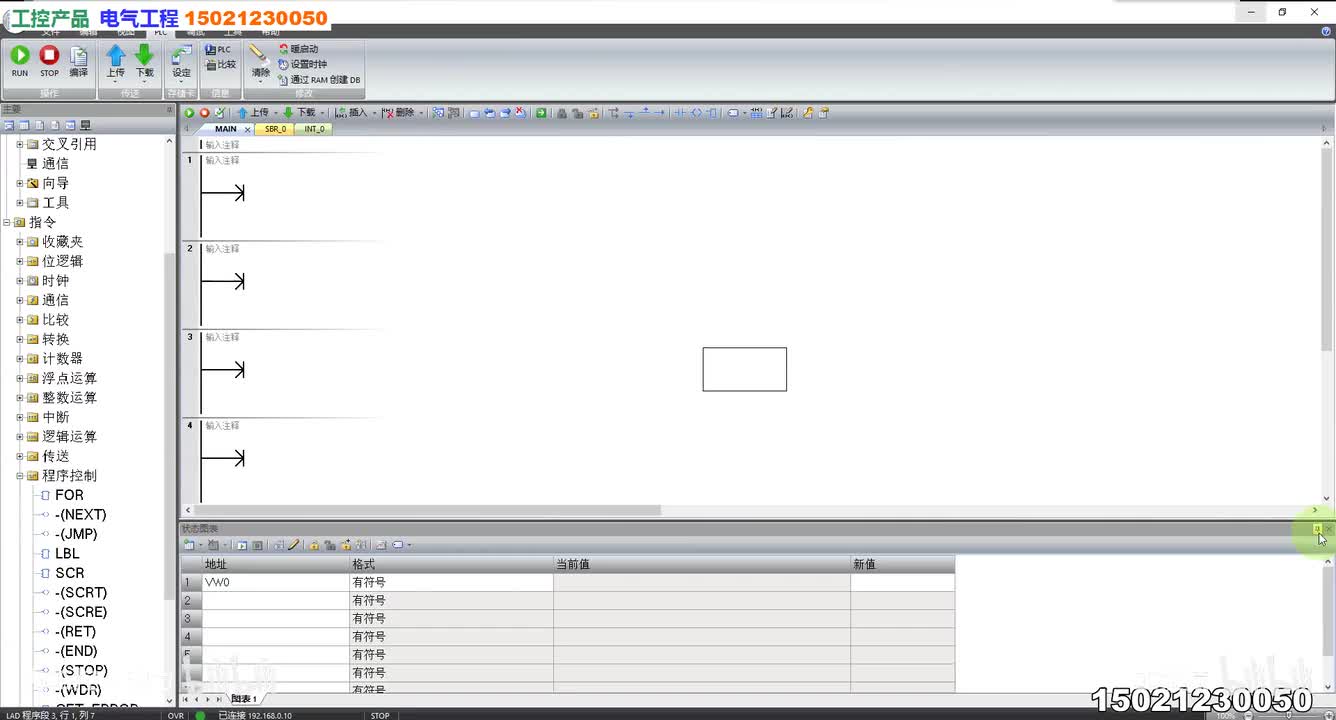
Task: Select the 图表 1 chart tab
Action: click(243, 699)
